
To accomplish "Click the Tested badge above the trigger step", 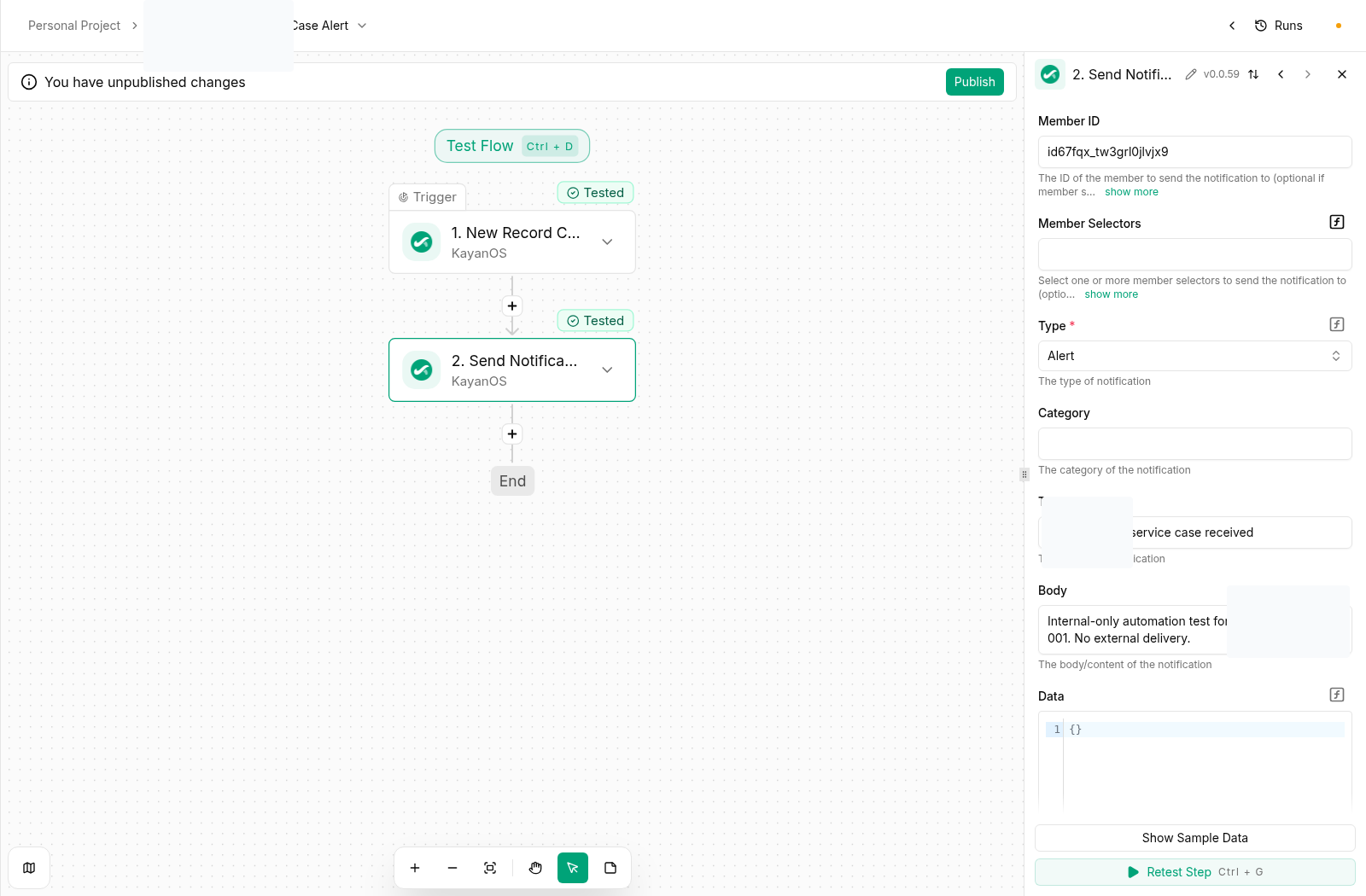I will click(595, 193).
